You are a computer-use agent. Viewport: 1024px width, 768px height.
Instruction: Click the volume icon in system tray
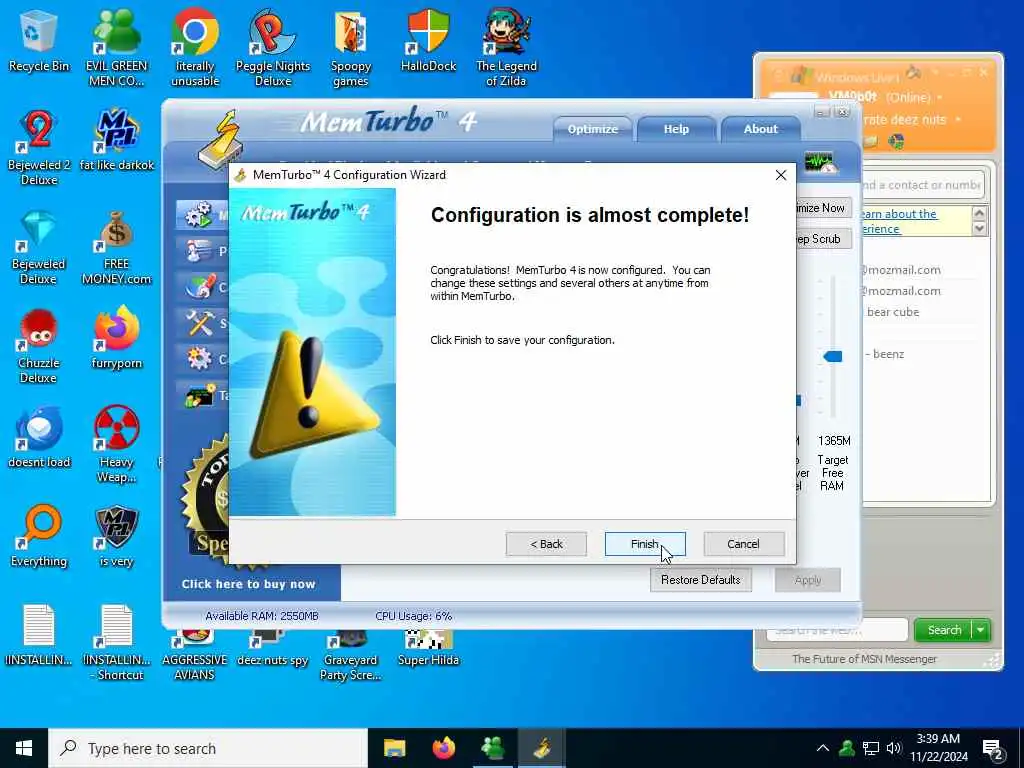[893, 748]
